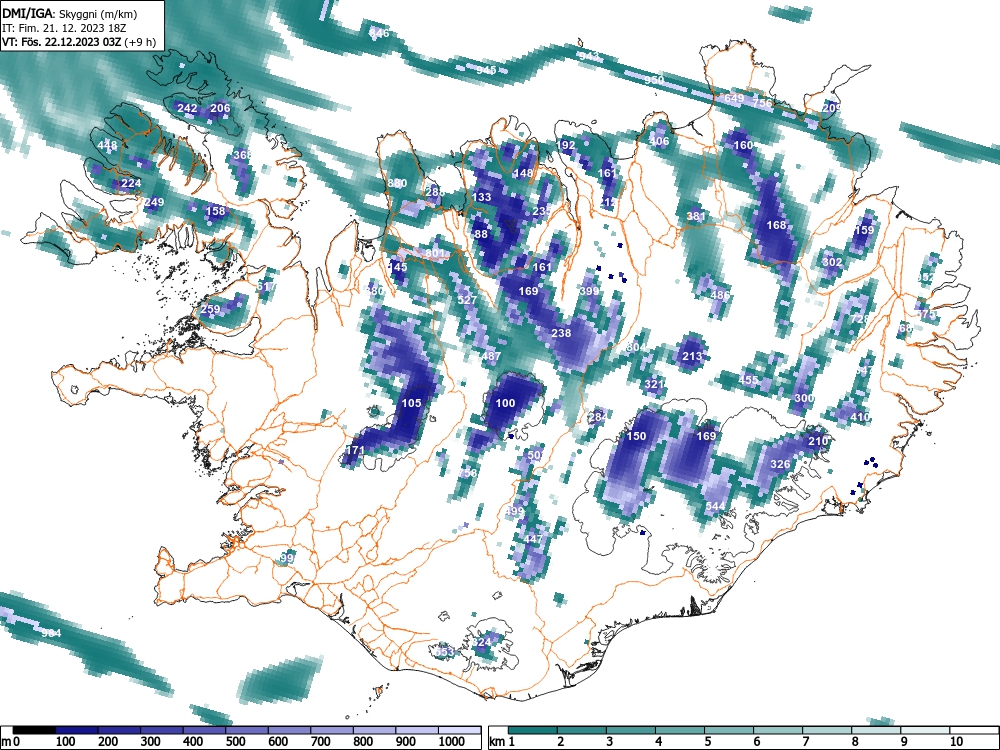Click the visibility value 381 on the map
Image resolution: width=1000 pixels, height=750 pixels.
coord(696,216)
